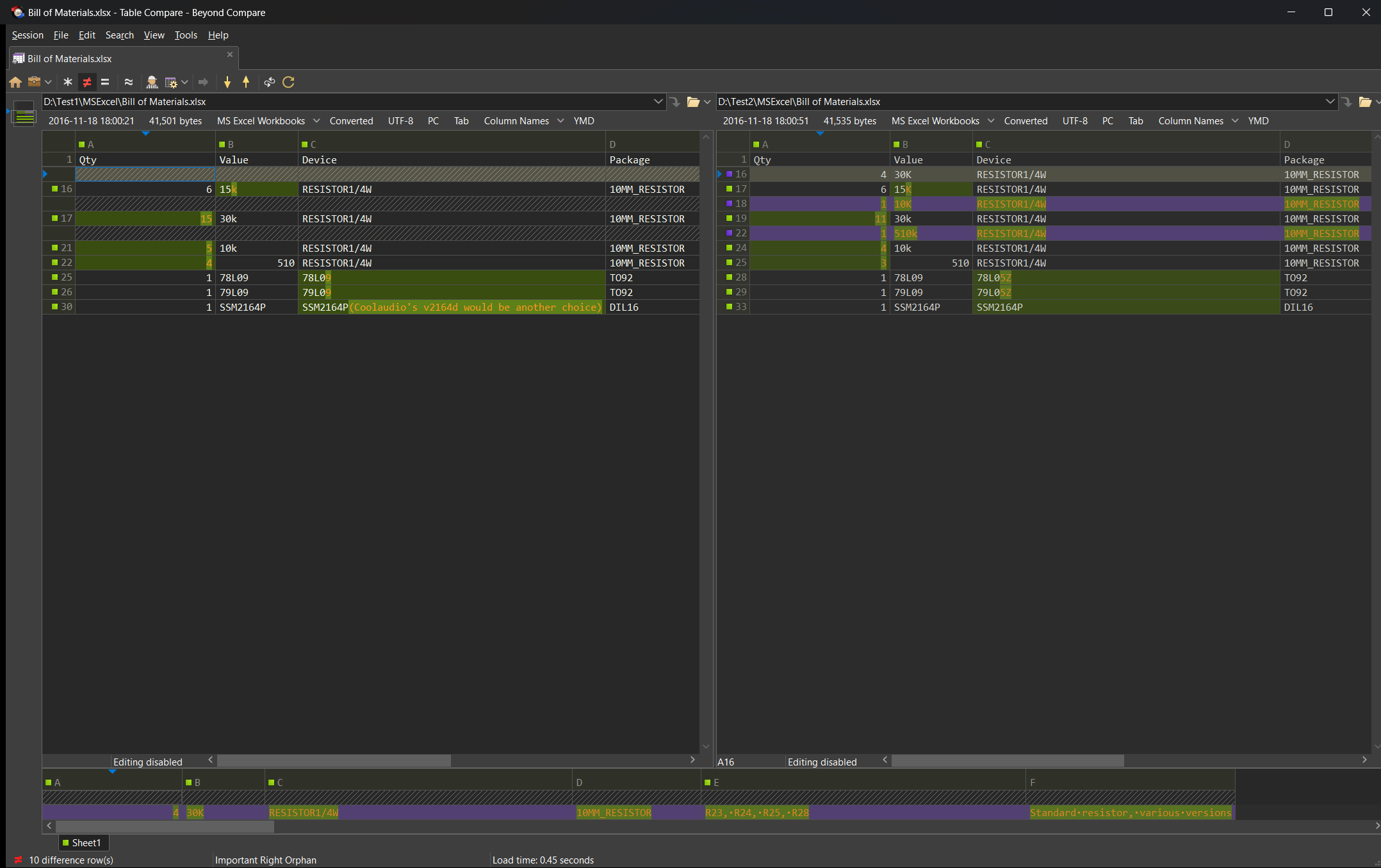The image size is (1381, 868).
Task: Open the View menu
Action: click(x=154, y=35)
